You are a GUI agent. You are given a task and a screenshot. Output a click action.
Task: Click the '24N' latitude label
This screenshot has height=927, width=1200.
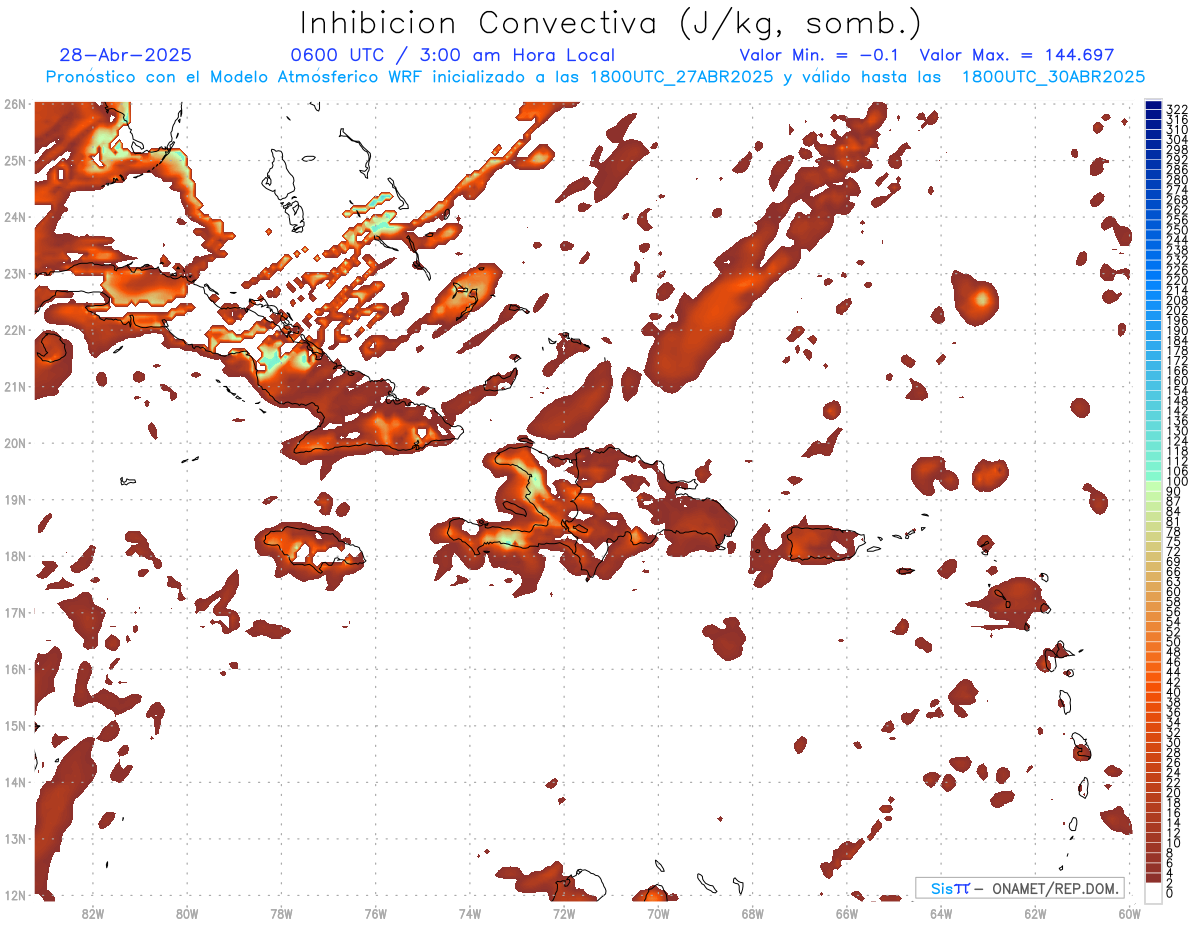click(14, 217)
